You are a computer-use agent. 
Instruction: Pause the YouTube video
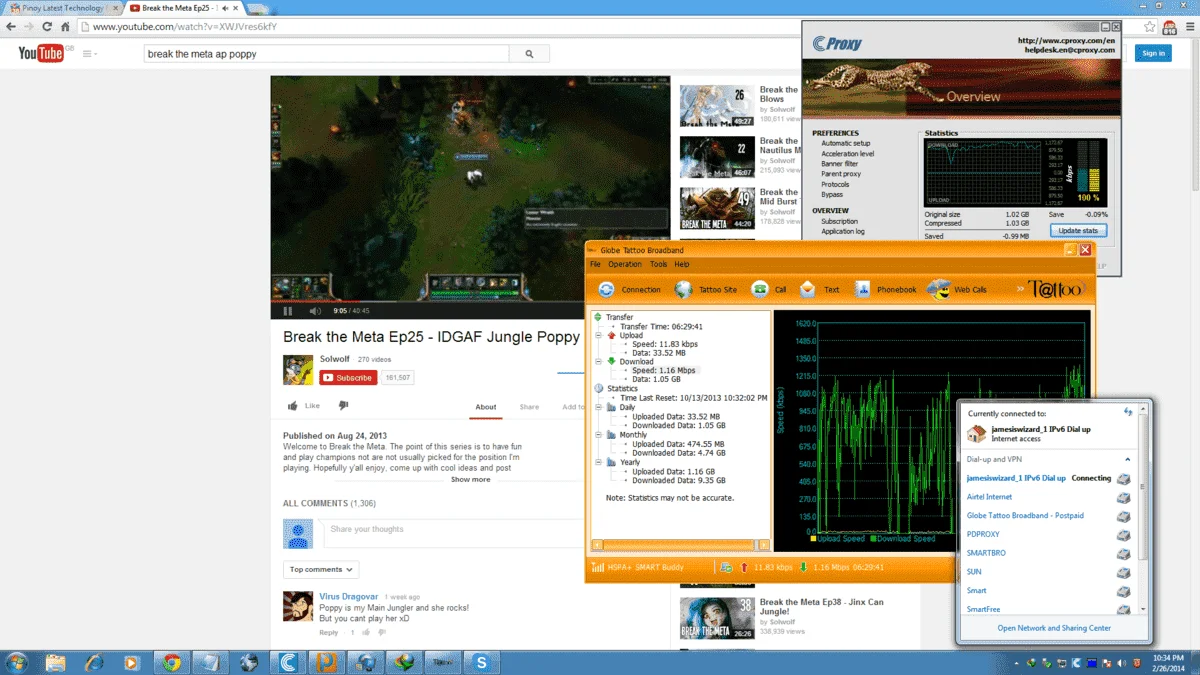[x=289, y=311]
